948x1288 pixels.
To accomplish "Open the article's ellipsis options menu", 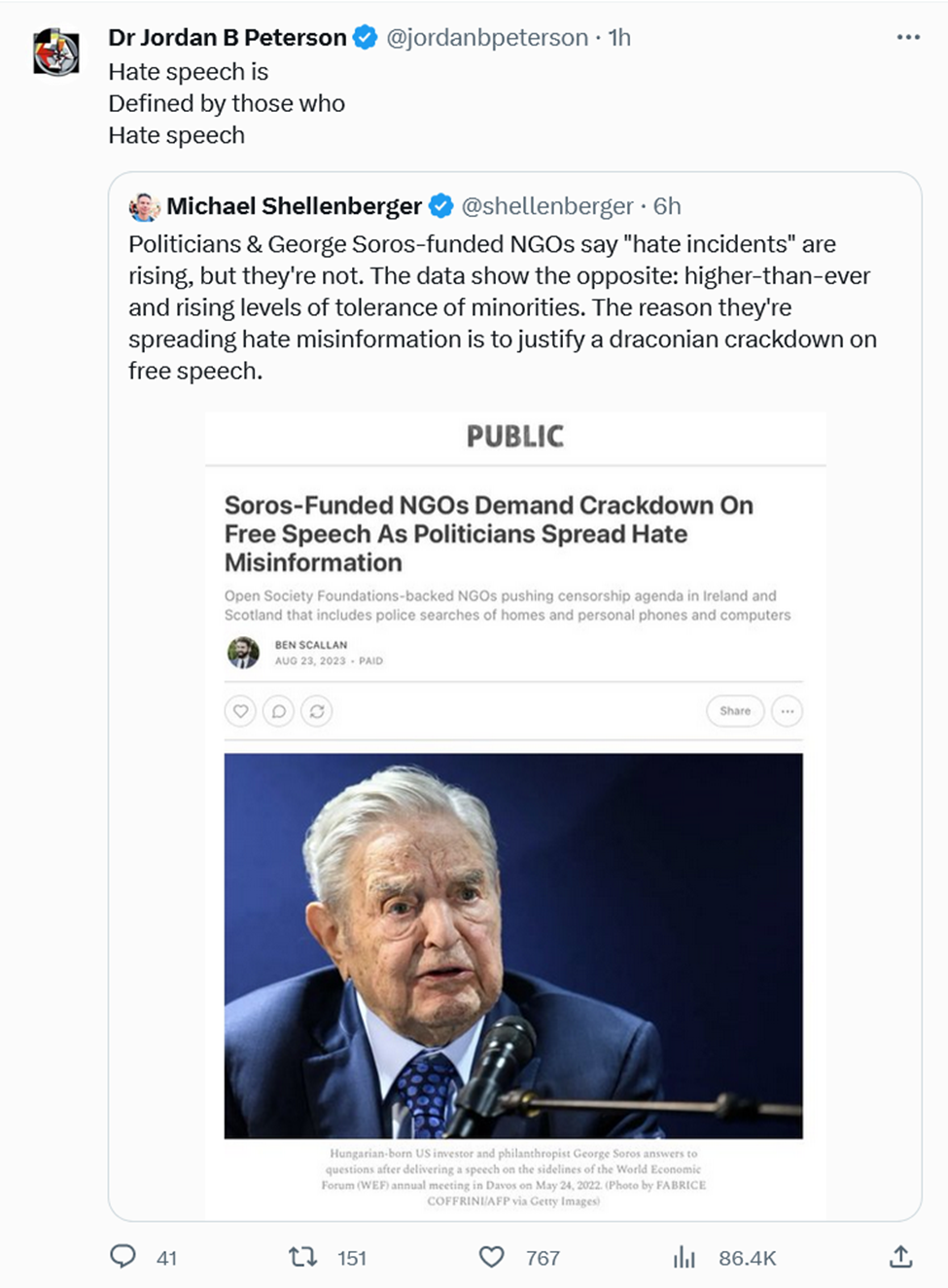I will coord(787,711).
